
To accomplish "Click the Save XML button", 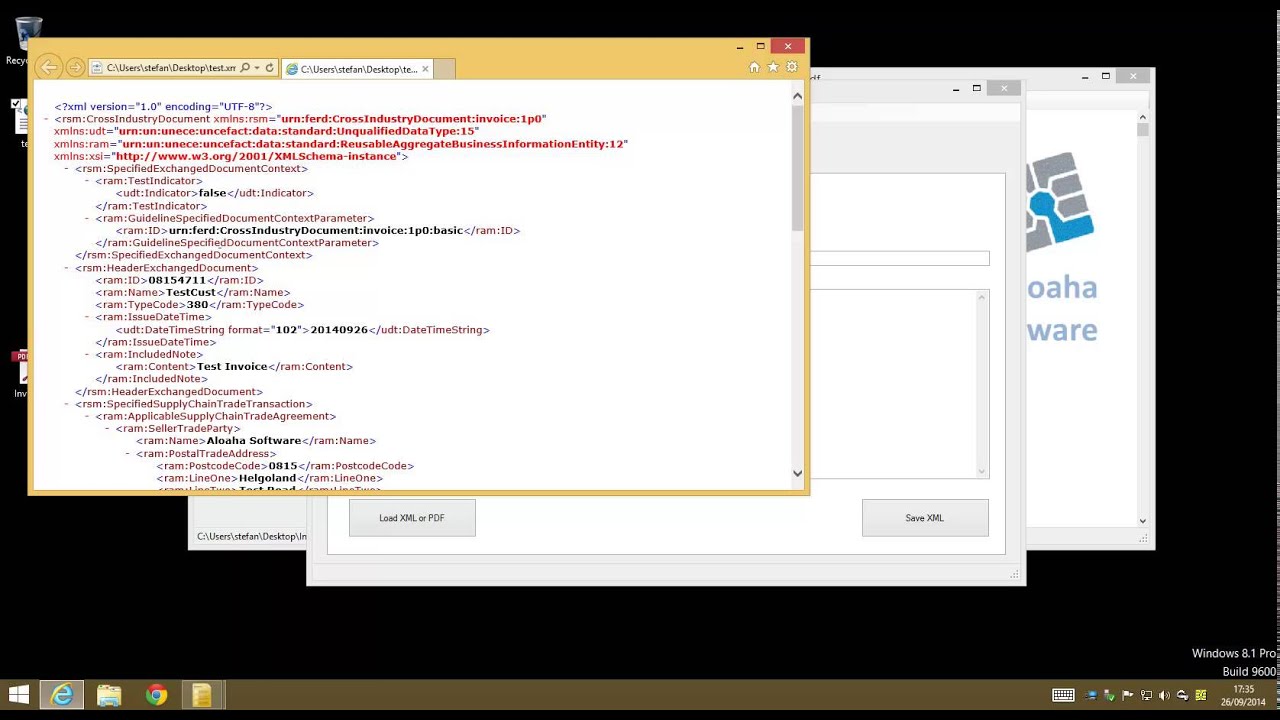I will [925, 518].
